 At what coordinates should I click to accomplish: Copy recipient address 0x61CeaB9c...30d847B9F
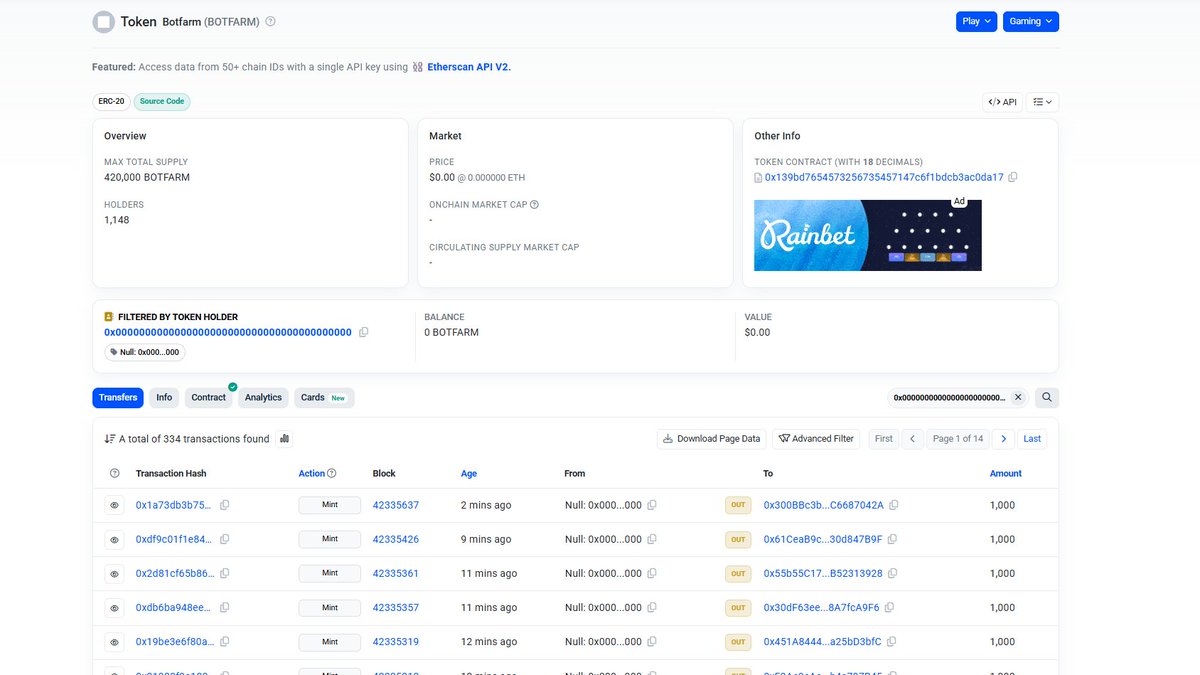(893, 539)
